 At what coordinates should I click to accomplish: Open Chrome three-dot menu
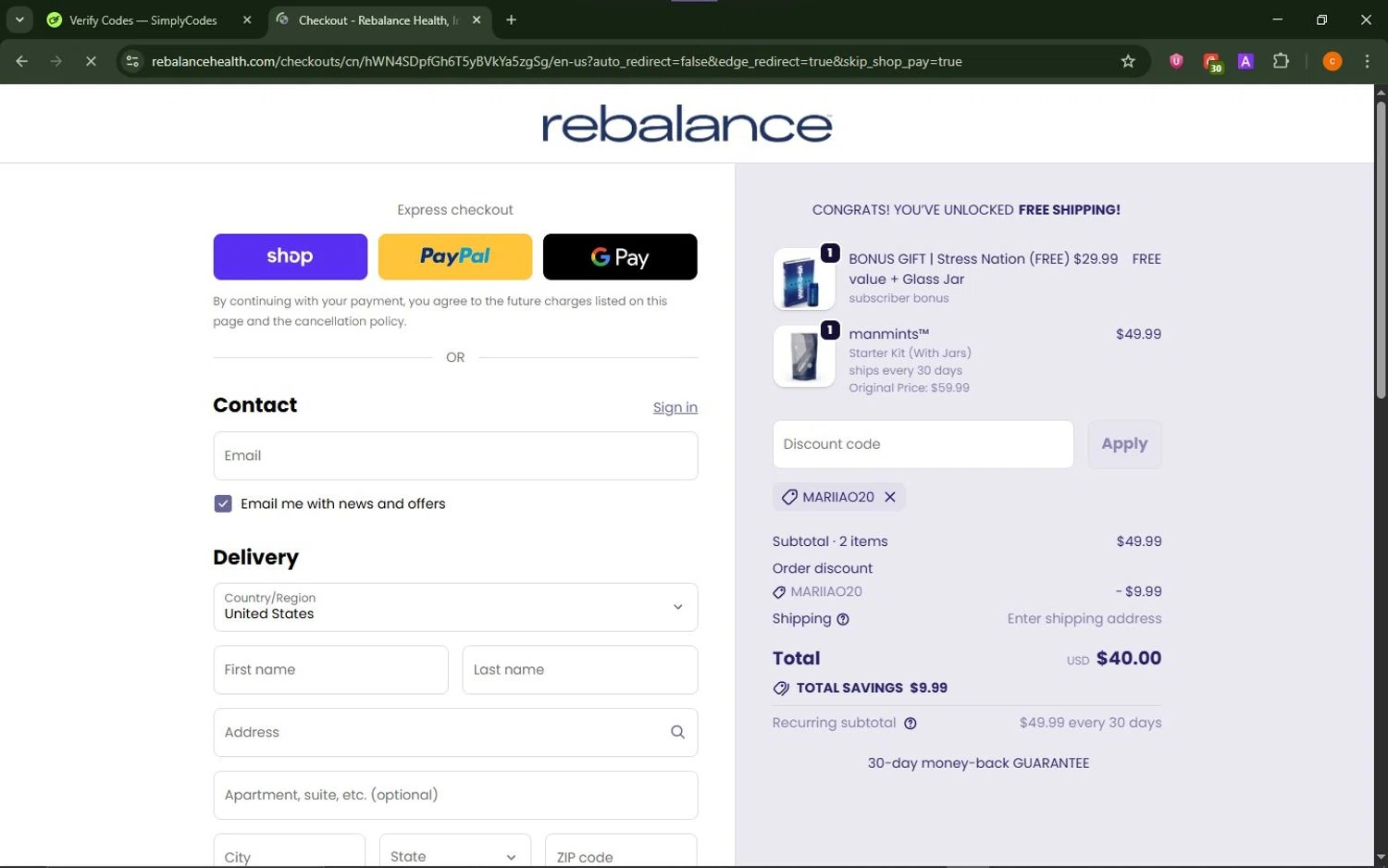(x=1367, y=61)
